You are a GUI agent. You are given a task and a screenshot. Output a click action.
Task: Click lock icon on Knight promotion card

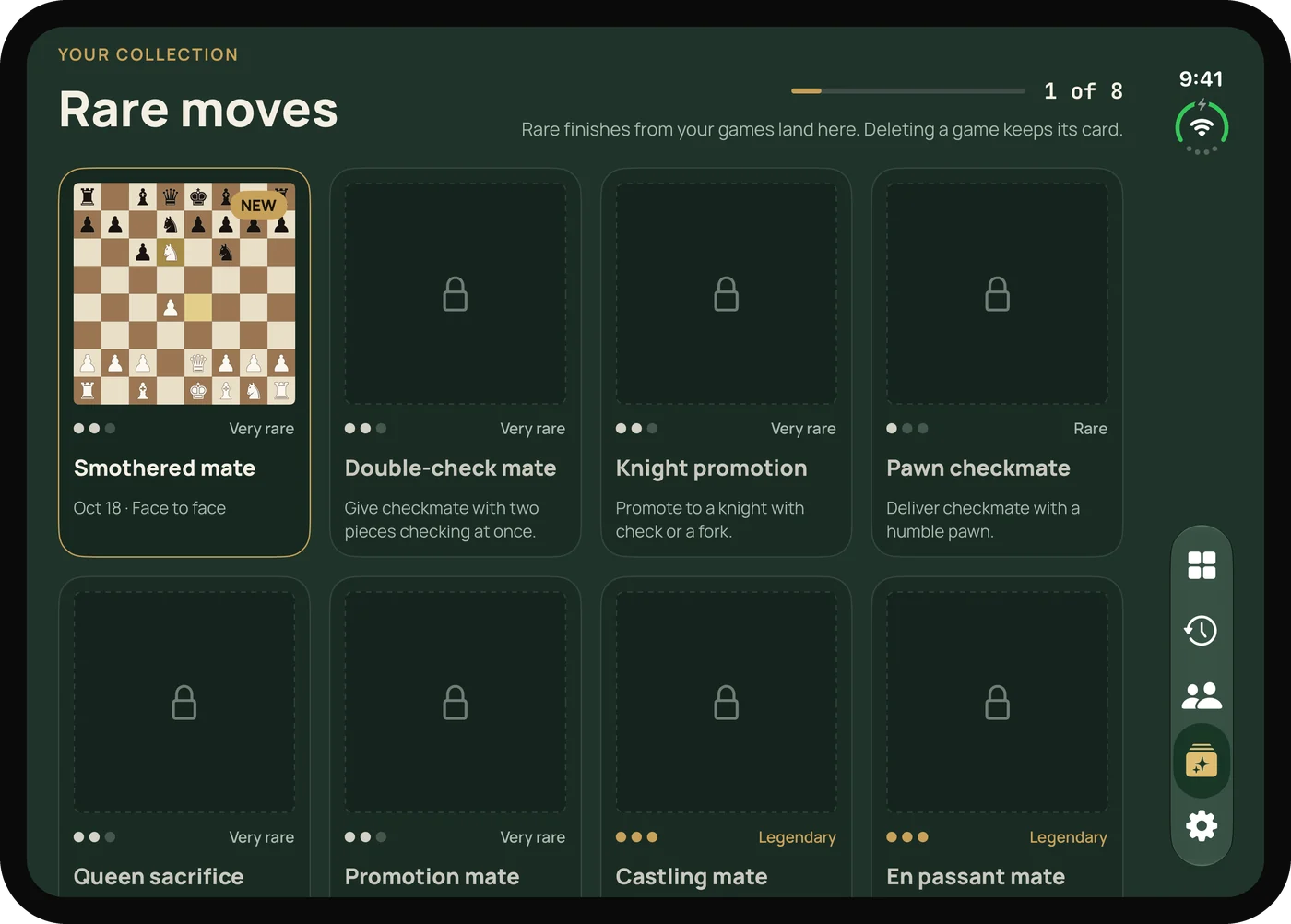727,294
